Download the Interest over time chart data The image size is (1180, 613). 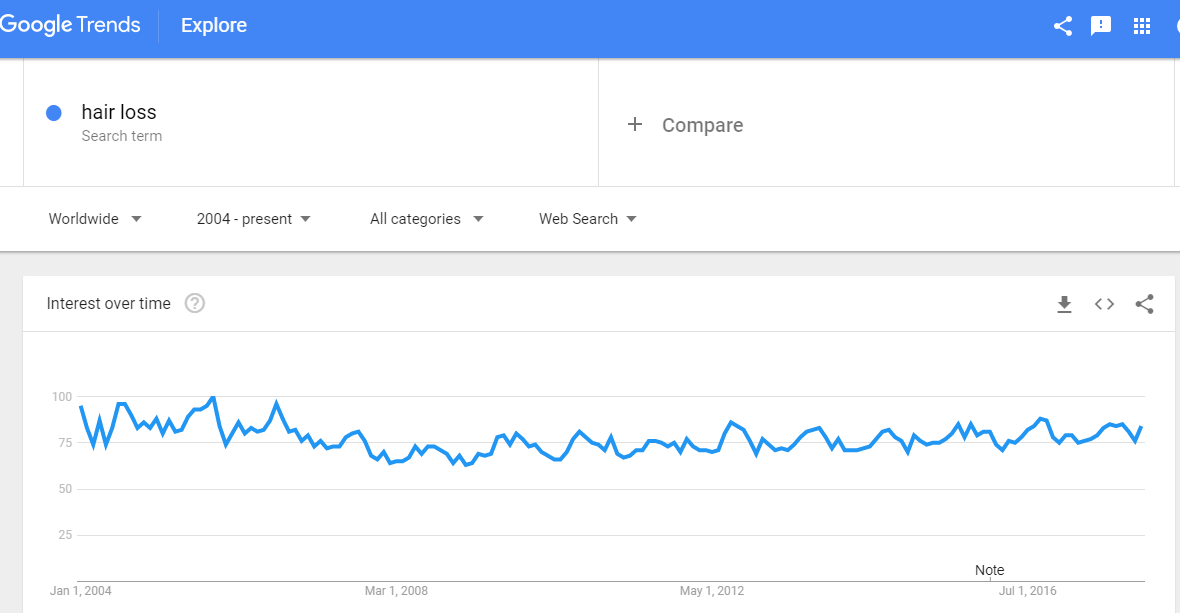coord(1064,304)
